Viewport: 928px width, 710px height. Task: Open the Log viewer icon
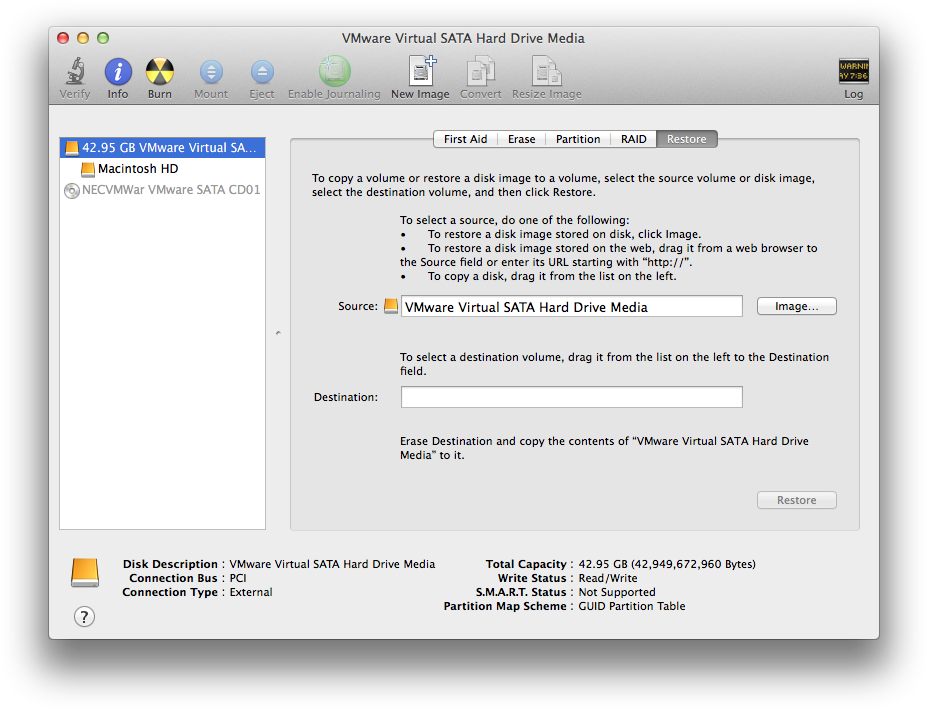pos(853,72)
